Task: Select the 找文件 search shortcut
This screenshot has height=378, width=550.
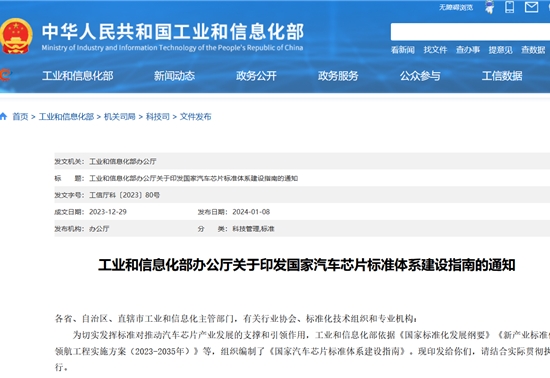Action: click(x=435, y=50)
